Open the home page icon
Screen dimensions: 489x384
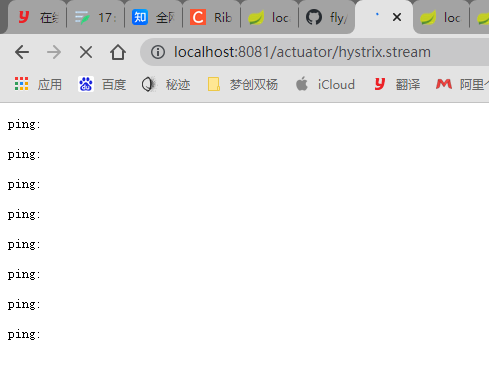point(118,52)
